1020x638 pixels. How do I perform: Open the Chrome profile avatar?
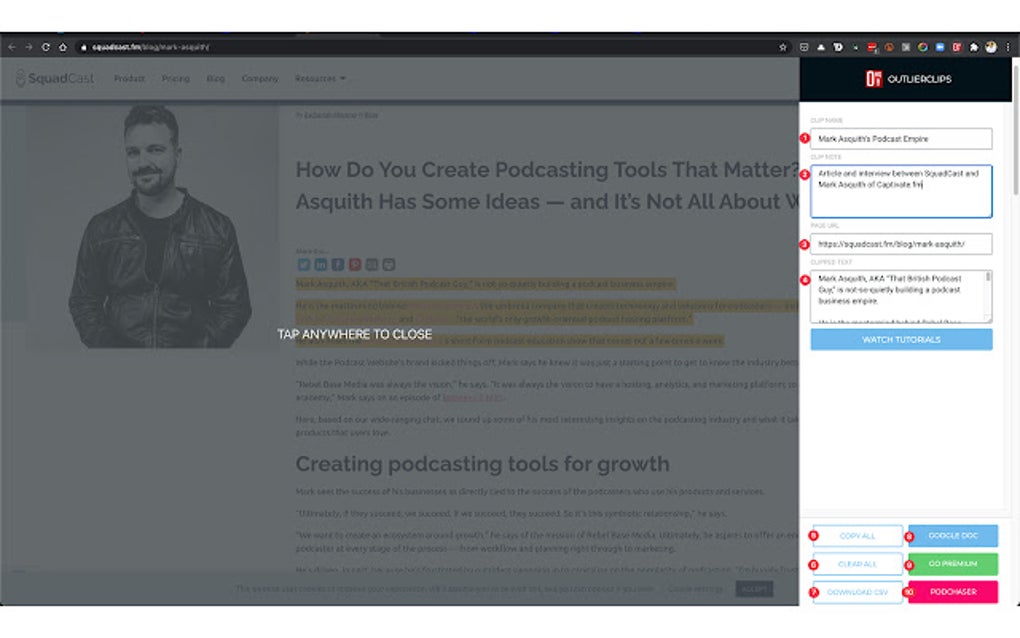click(989, 46)
